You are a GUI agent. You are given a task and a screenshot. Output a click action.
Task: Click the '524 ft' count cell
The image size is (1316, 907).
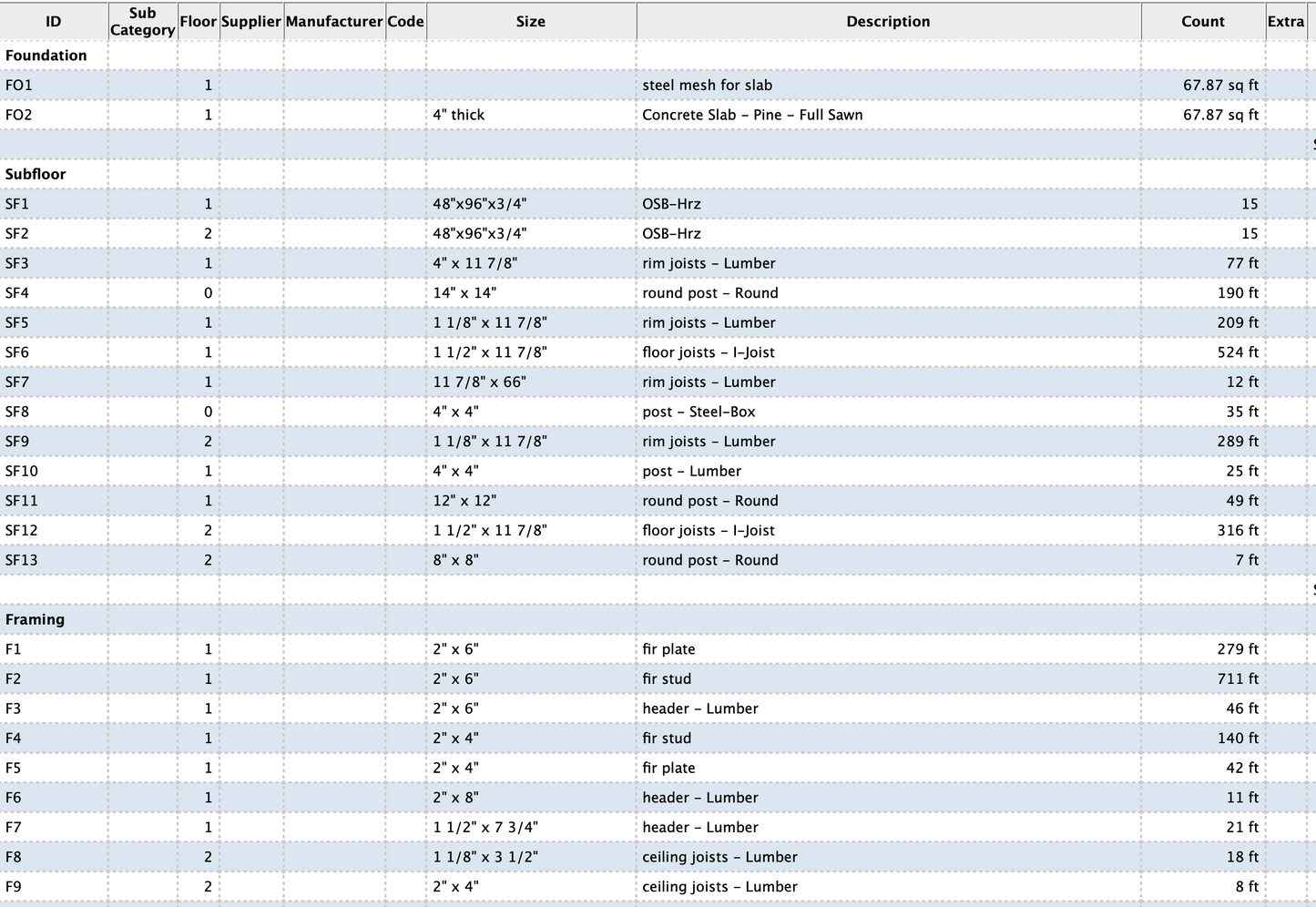1238,352
